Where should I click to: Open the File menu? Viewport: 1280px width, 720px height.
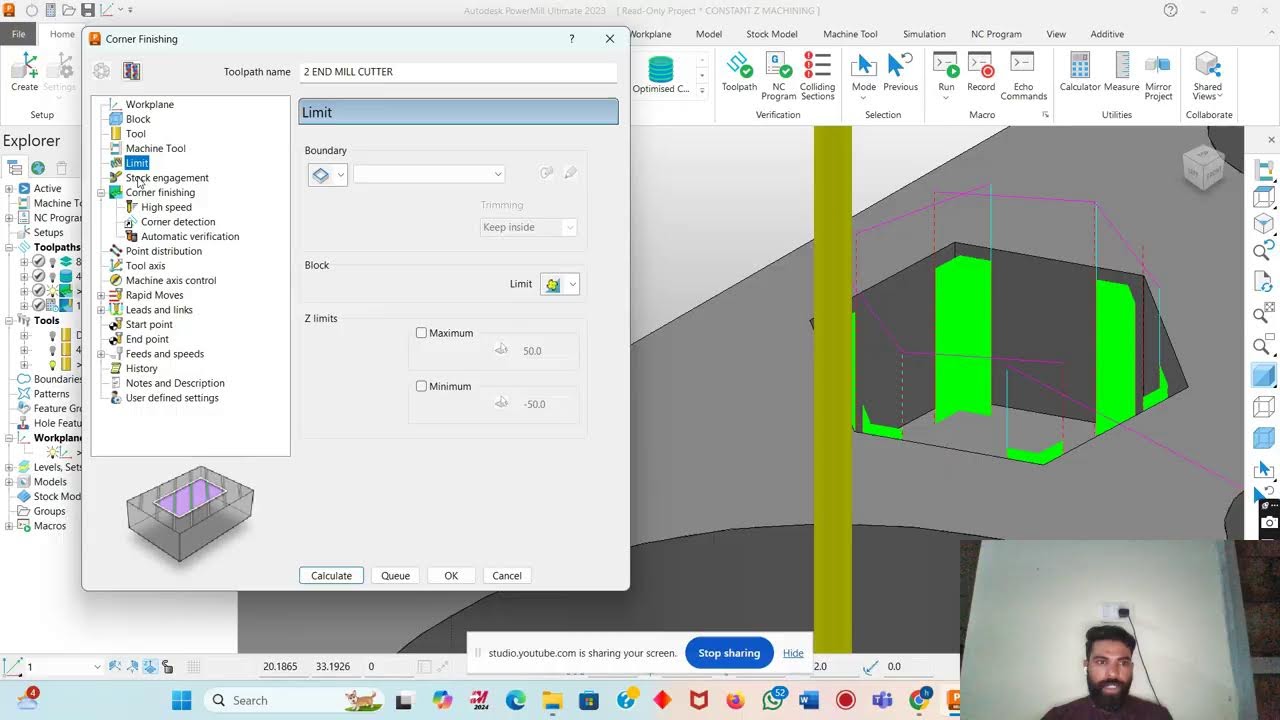click(18, 34)
